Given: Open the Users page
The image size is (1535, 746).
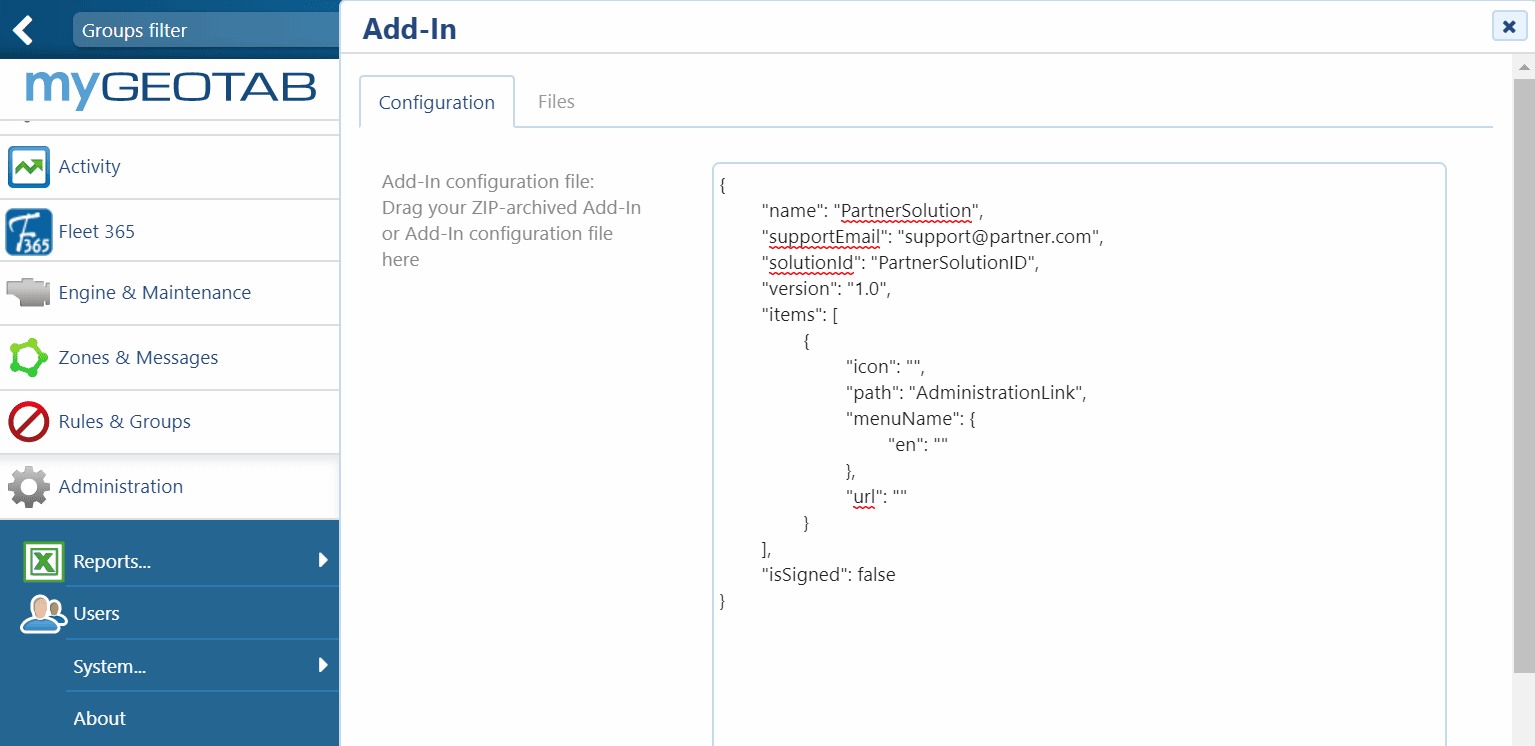Looking at the screenshot, I should (x=96, y=614).
